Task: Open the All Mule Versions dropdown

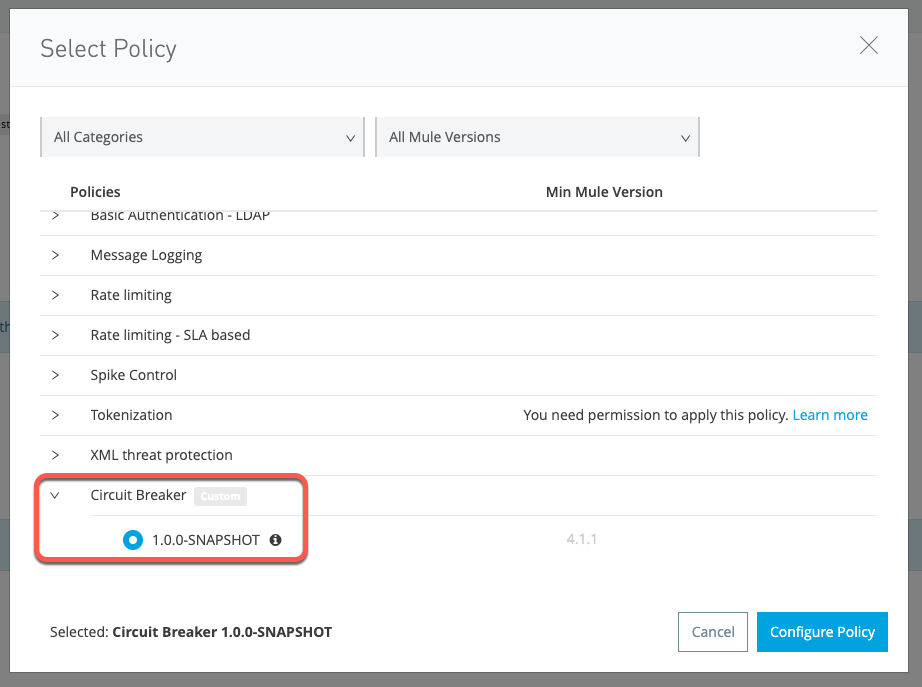Action: [537, 137]
